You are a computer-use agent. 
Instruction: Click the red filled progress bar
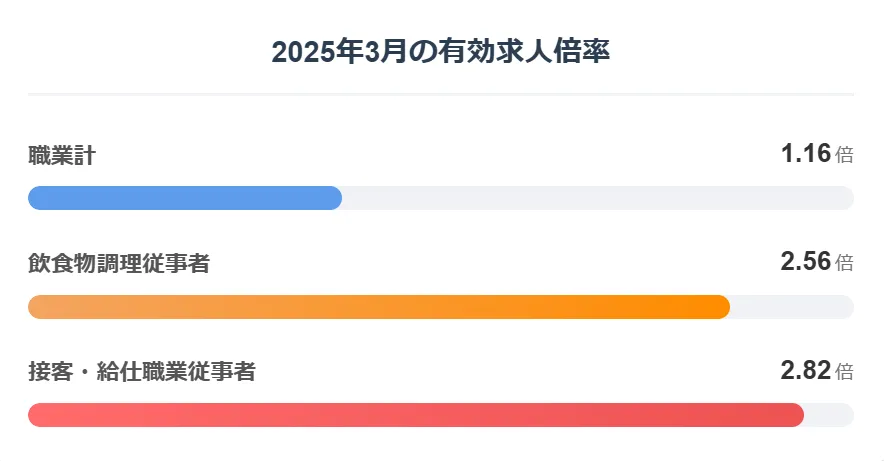point(416,415)
